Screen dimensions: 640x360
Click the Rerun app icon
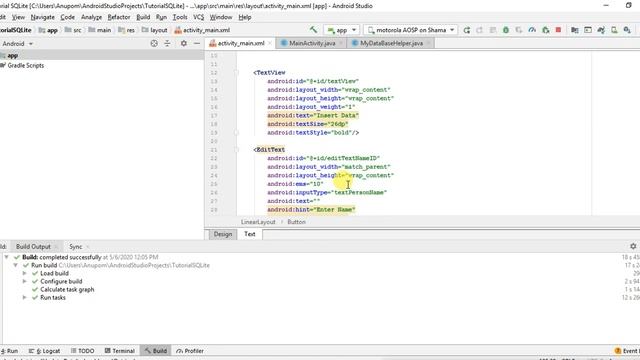tap(467, 30)
